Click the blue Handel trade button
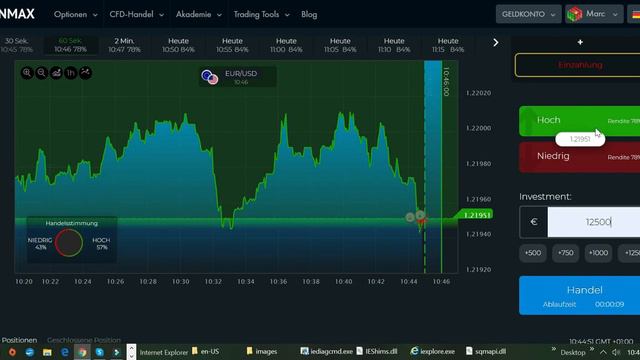 [x=580, y=296]
